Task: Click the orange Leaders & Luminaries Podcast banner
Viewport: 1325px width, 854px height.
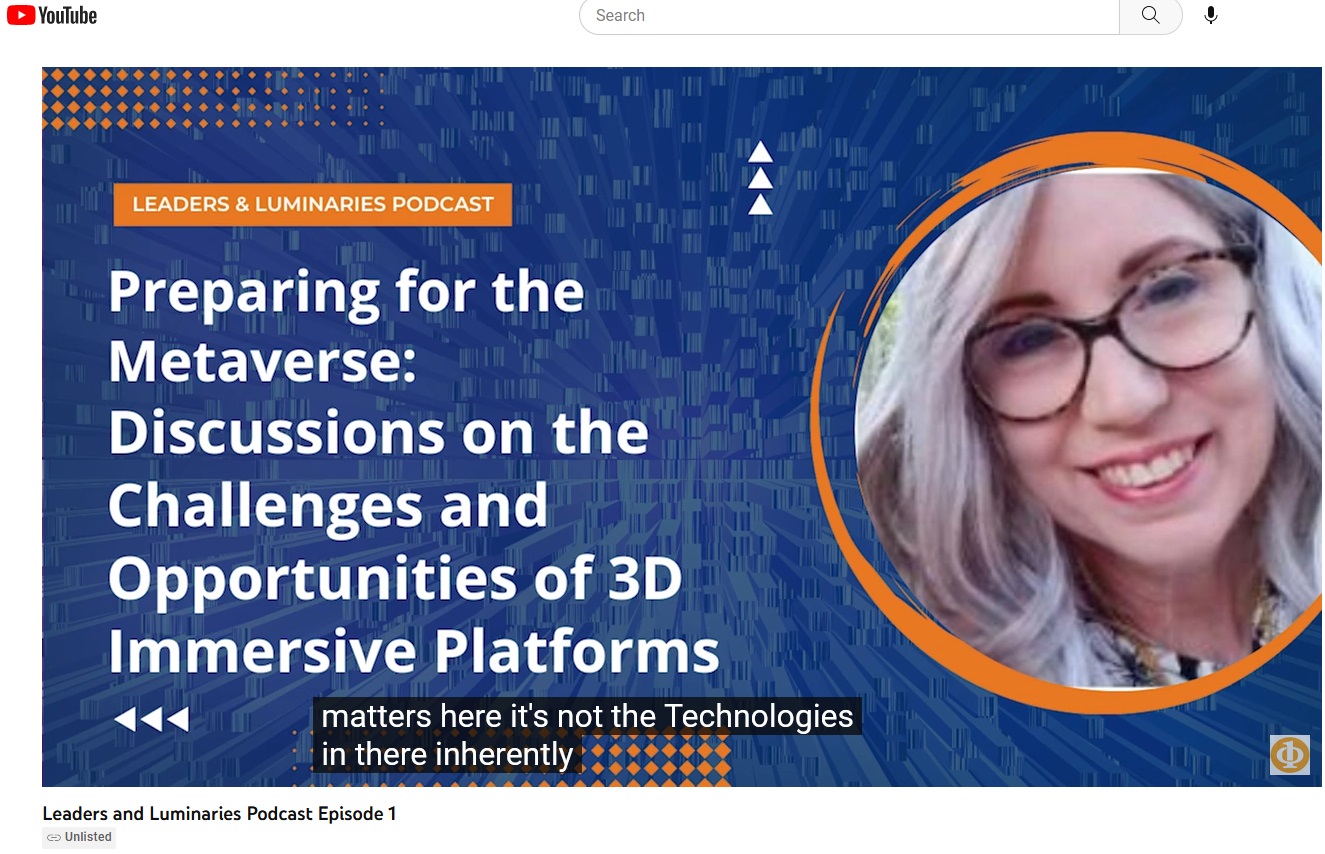Action: coord(313,204)
